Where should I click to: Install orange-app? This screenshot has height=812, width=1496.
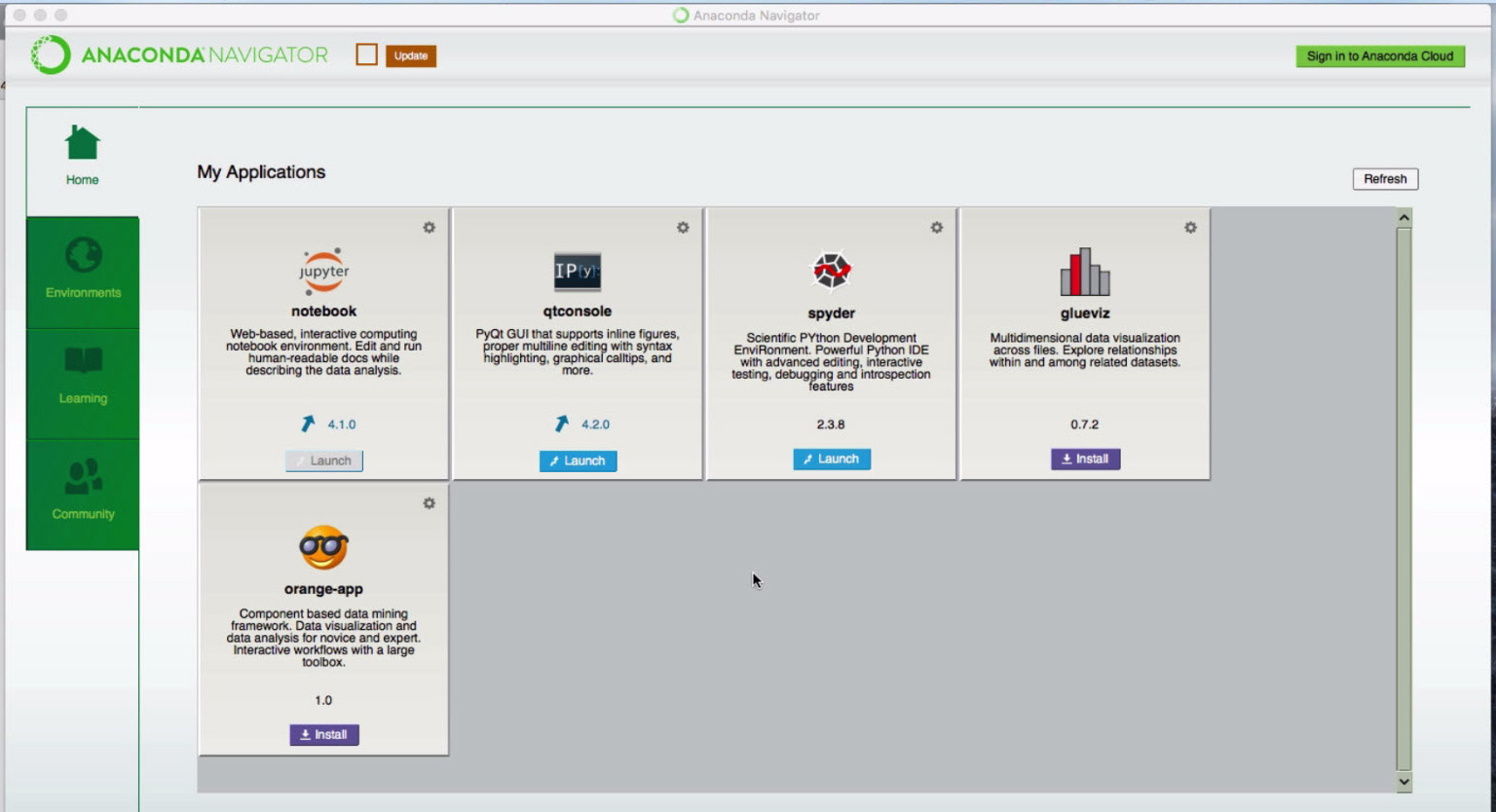click(x=324, y=734)
